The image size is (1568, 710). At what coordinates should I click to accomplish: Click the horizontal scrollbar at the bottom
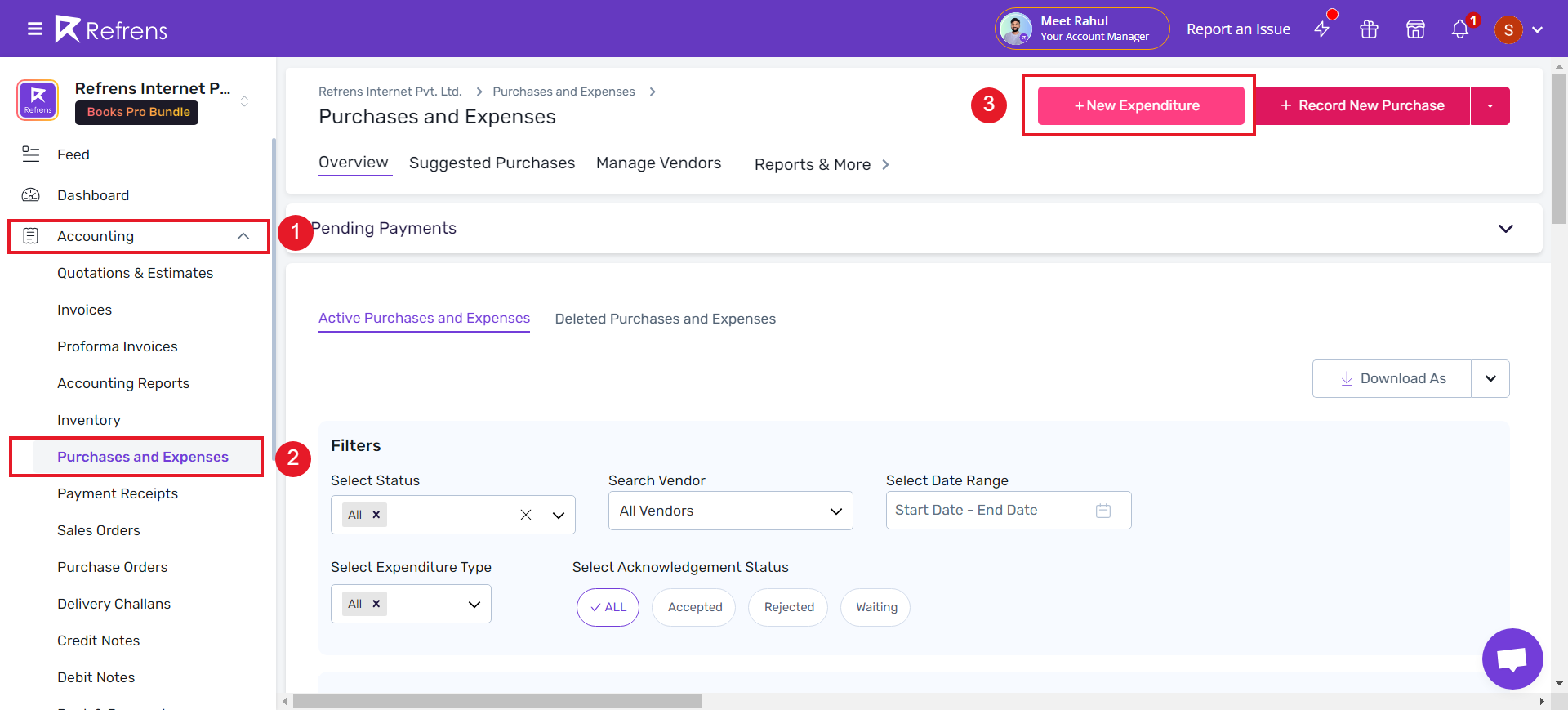point(497,701)
